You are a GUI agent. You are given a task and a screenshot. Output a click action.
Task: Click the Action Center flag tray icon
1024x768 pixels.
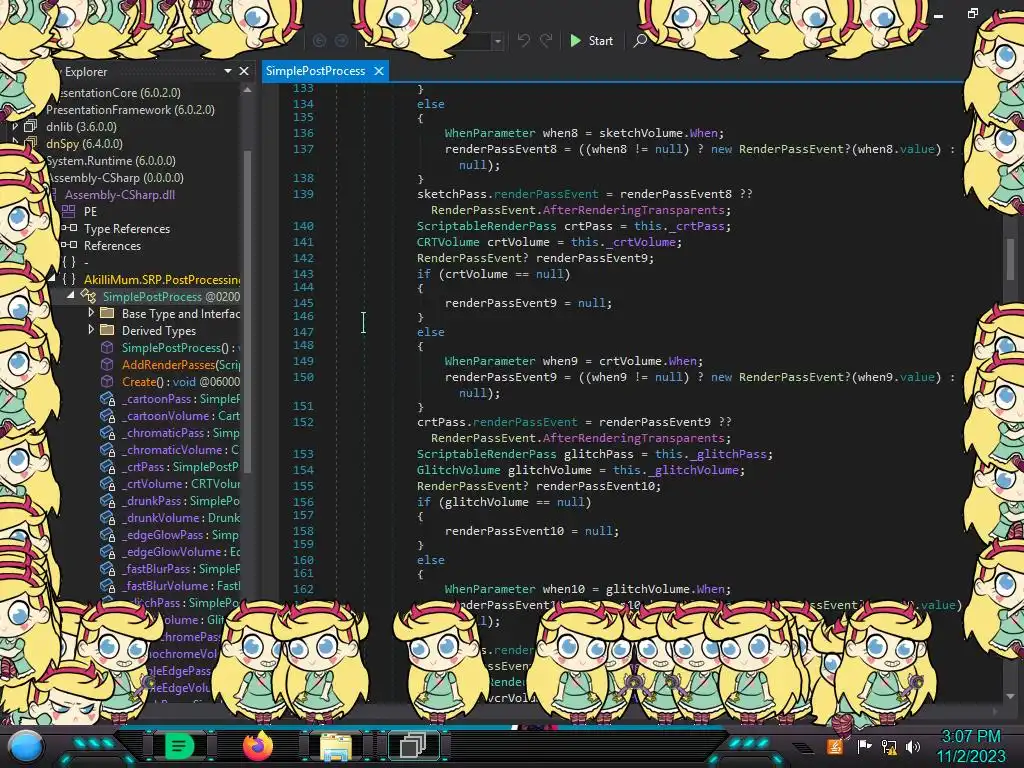pyautogui.click(x=864, y=746)
